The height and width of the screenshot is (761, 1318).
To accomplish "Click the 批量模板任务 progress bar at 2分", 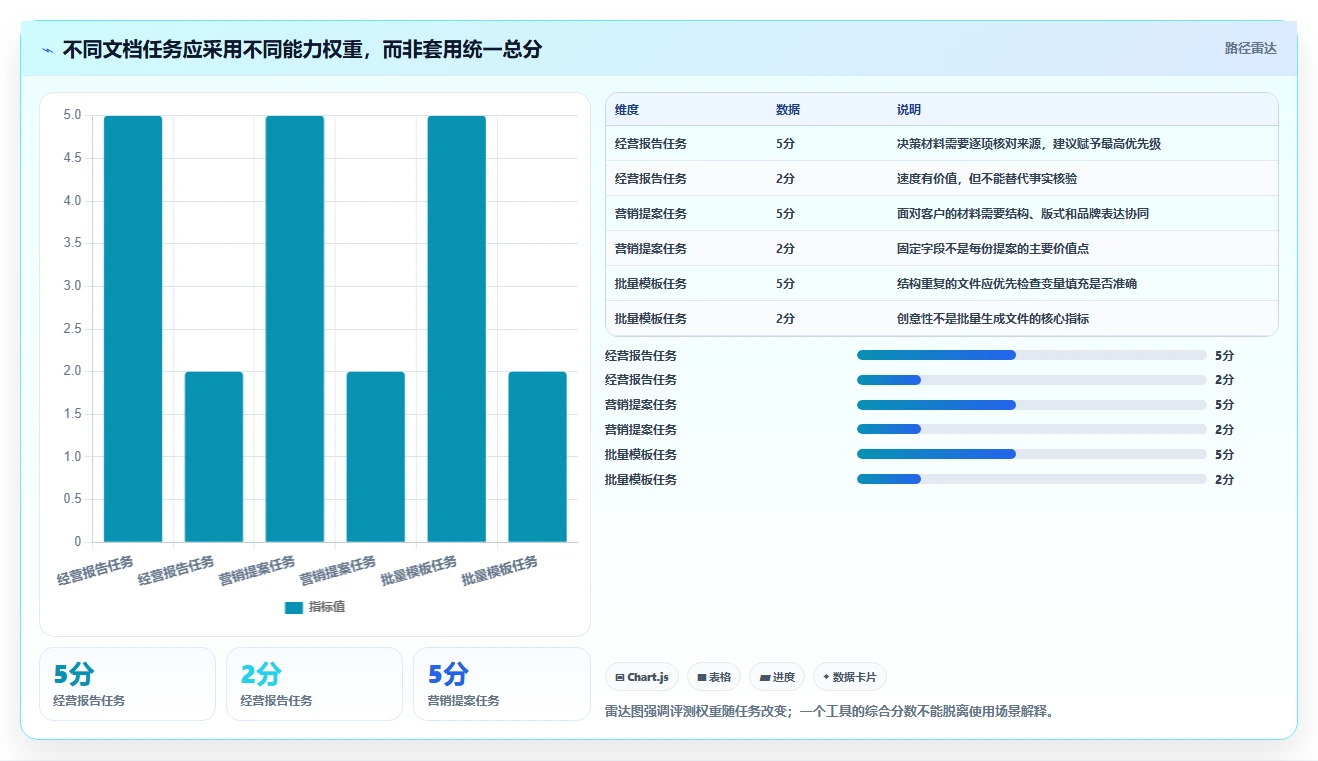I will click(1032, 480).
